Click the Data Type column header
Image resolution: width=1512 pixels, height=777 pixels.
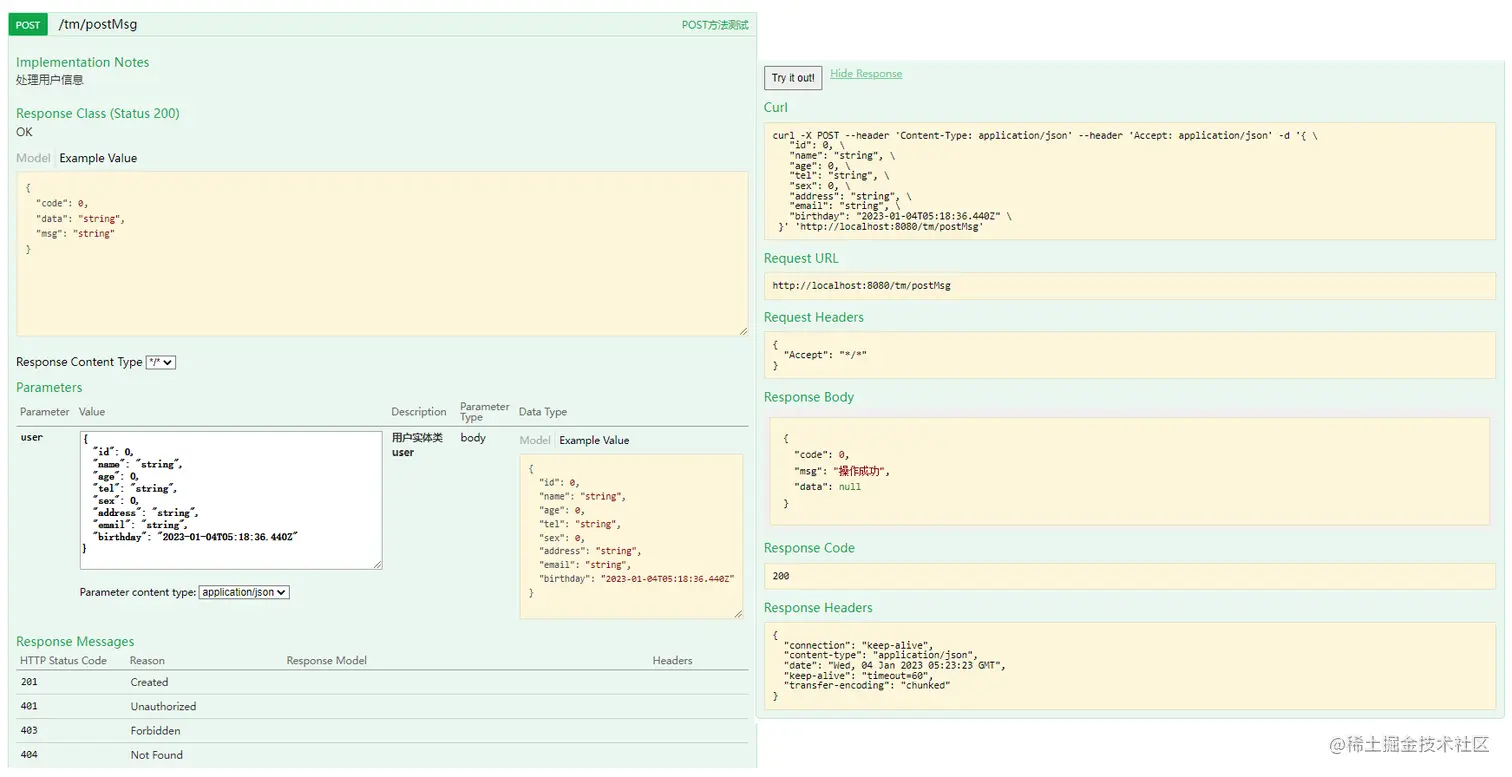pos(543,412)
